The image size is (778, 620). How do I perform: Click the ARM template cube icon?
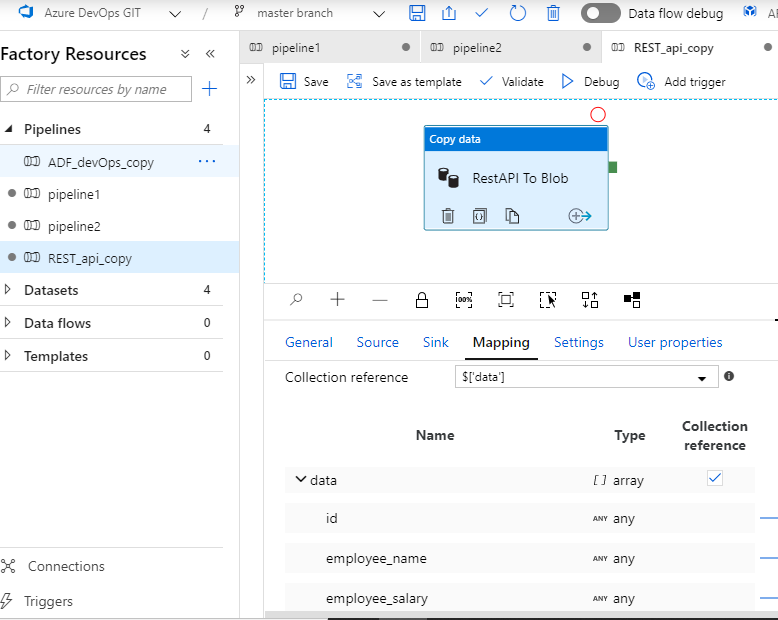750,12
